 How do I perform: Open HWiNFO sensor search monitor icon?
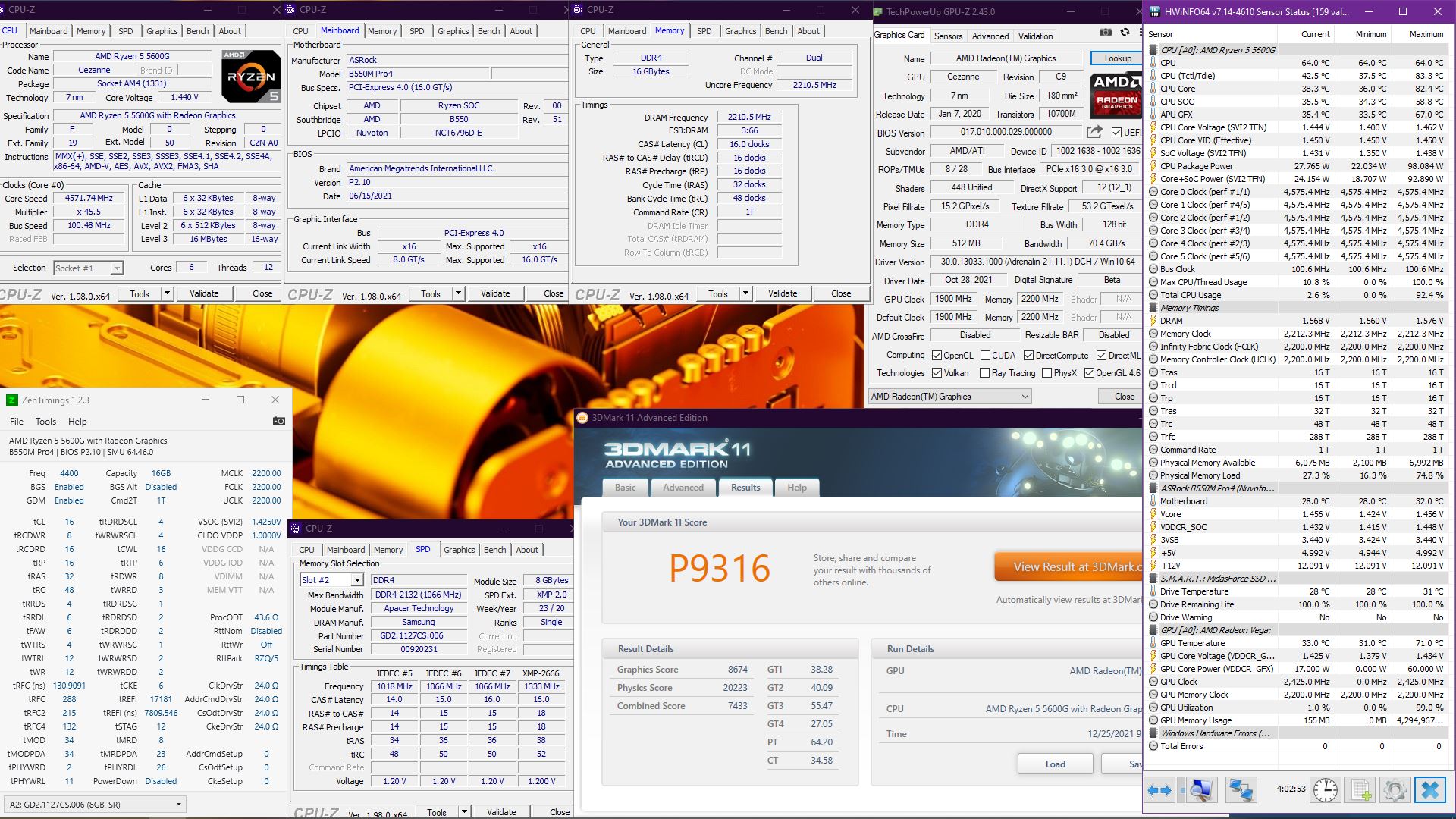[x=1200, y=790]
